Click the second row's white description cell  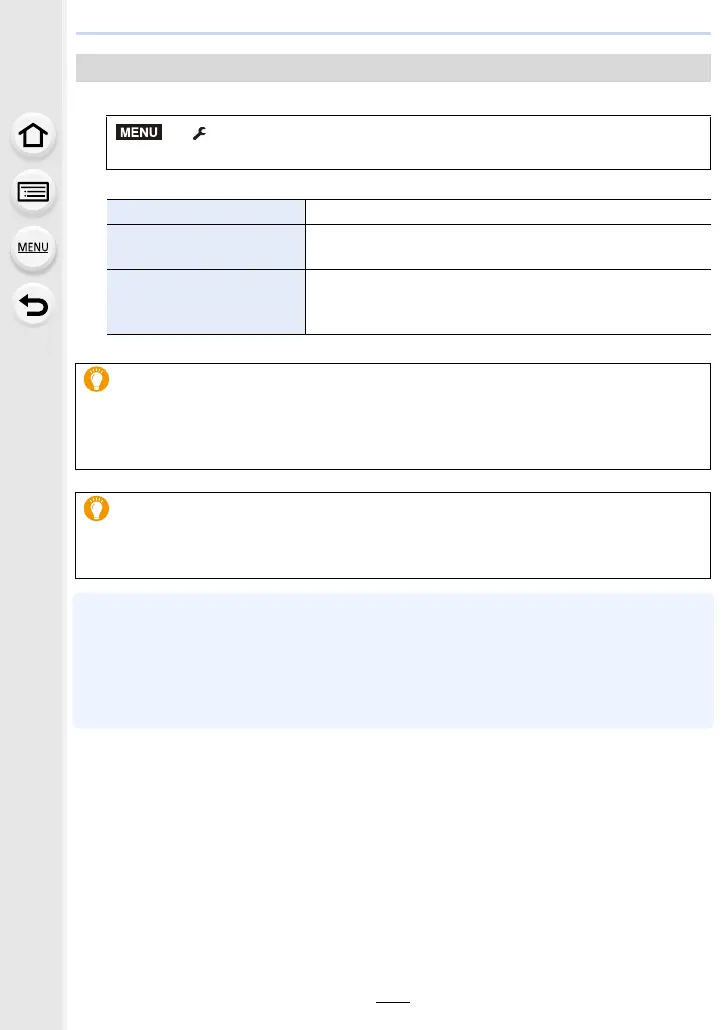(x=507, y=245)
